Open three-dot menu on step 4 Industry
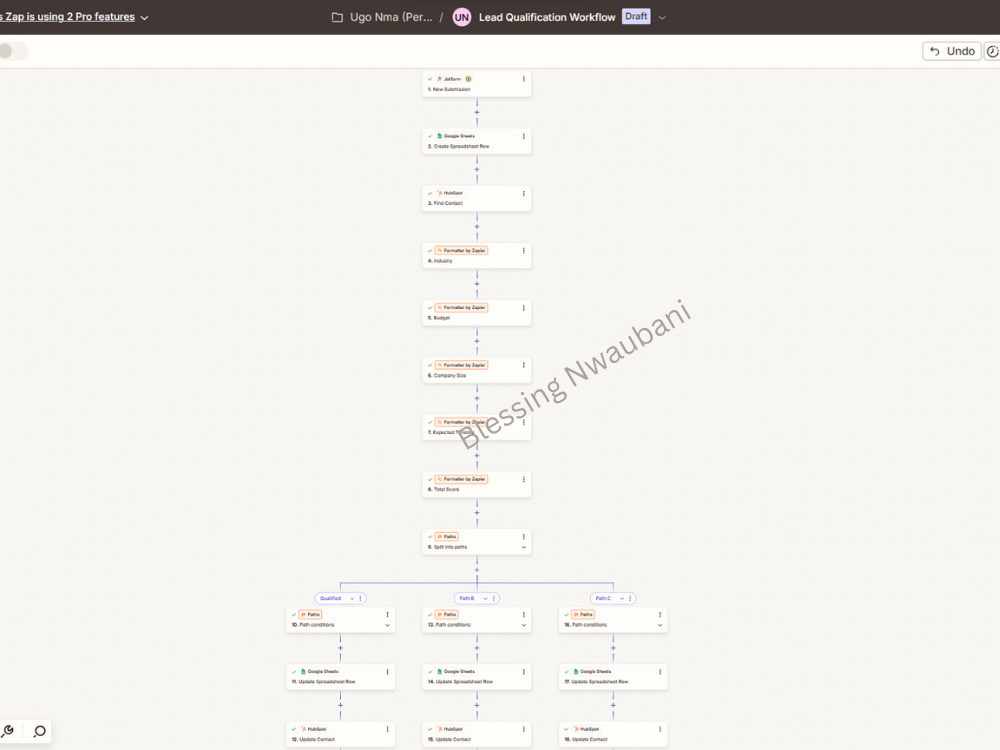Image resolution: width=1000 pixels, height=750 pixels. [x=524, y=251]
